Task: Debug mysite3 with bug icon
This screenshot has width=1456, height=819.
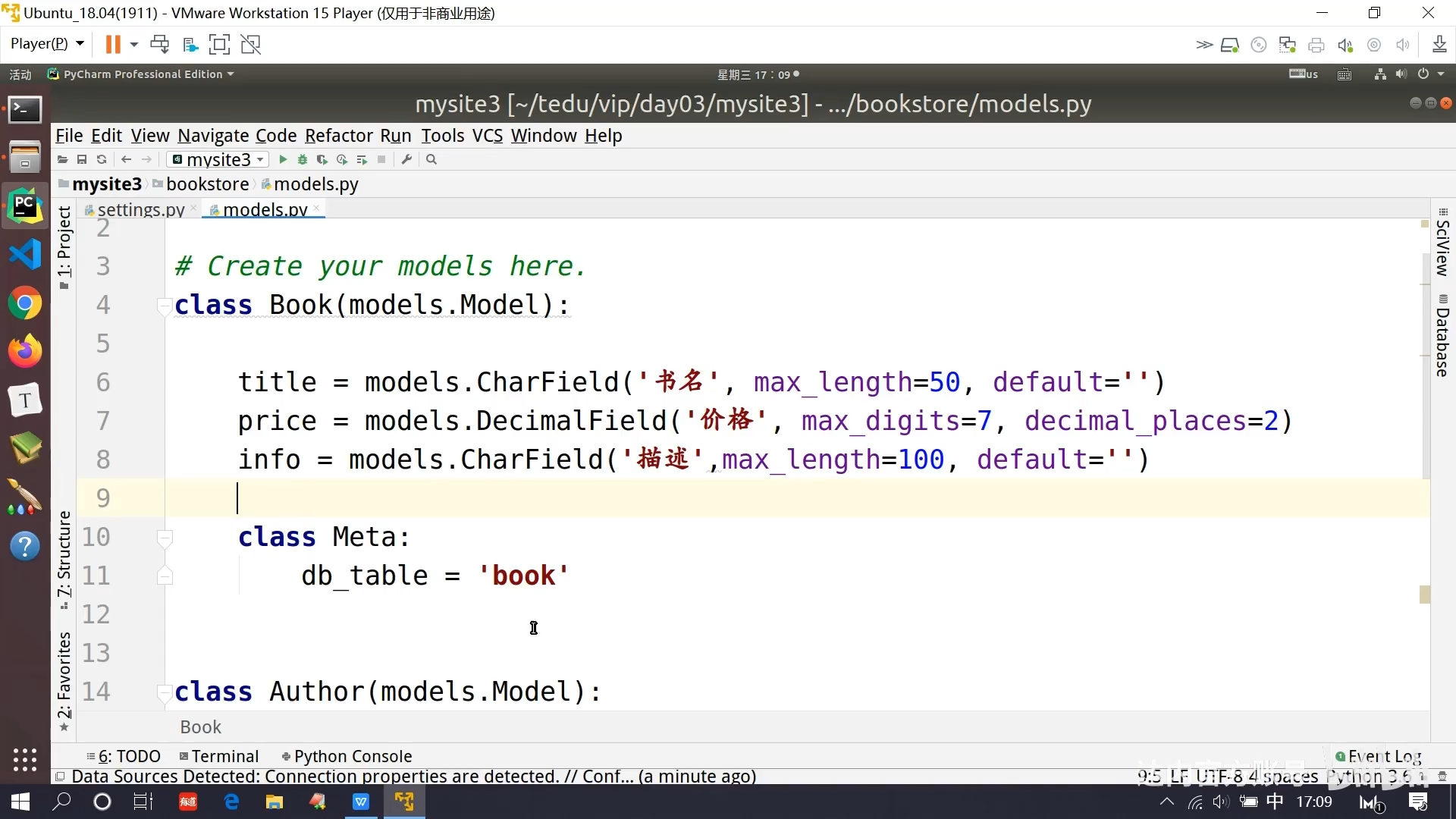Action: coord(303,160)
